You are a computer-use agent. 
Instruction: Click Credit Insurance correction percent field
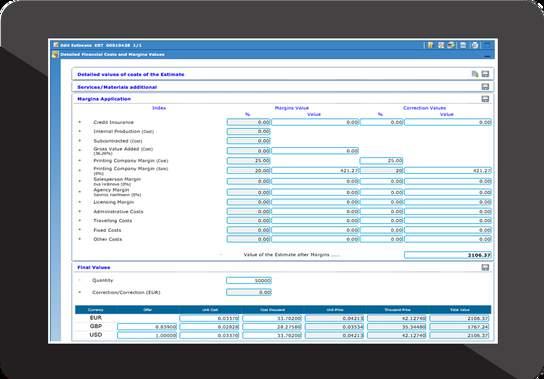click(x=382, y=122)
